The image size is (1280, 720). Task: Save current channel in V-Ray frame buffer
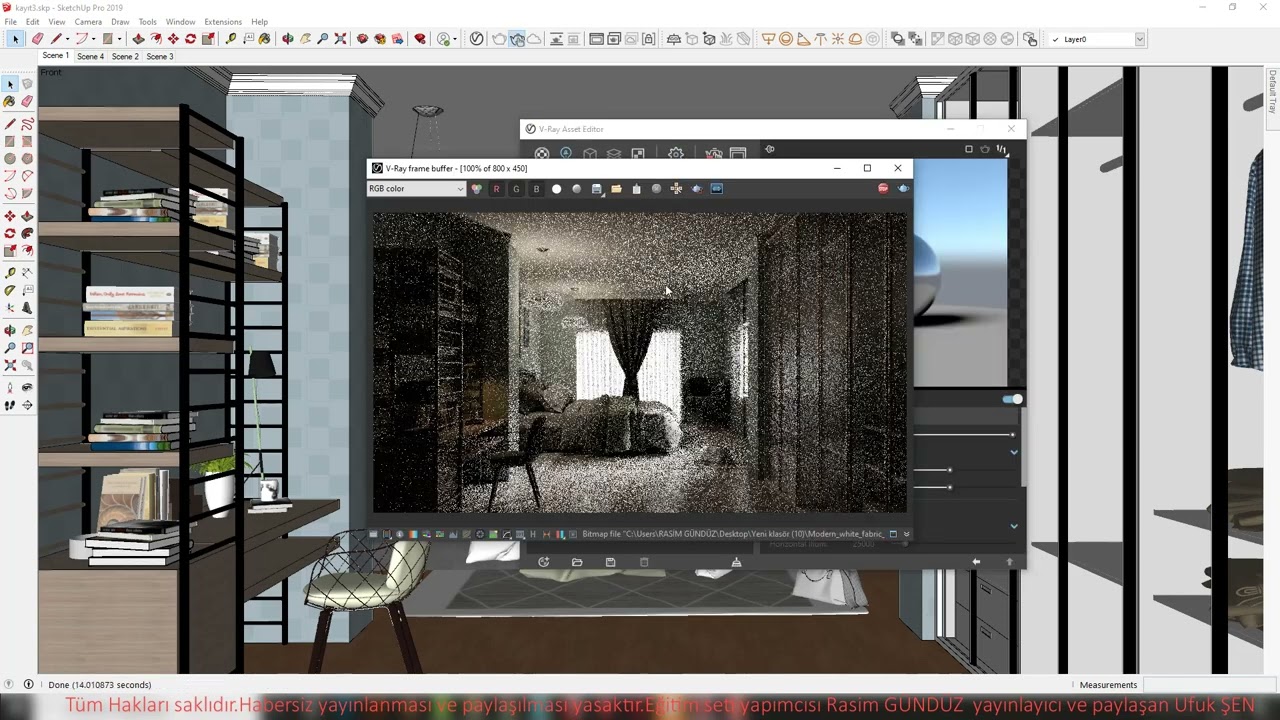pyautogui.click(x=596, y=189)
